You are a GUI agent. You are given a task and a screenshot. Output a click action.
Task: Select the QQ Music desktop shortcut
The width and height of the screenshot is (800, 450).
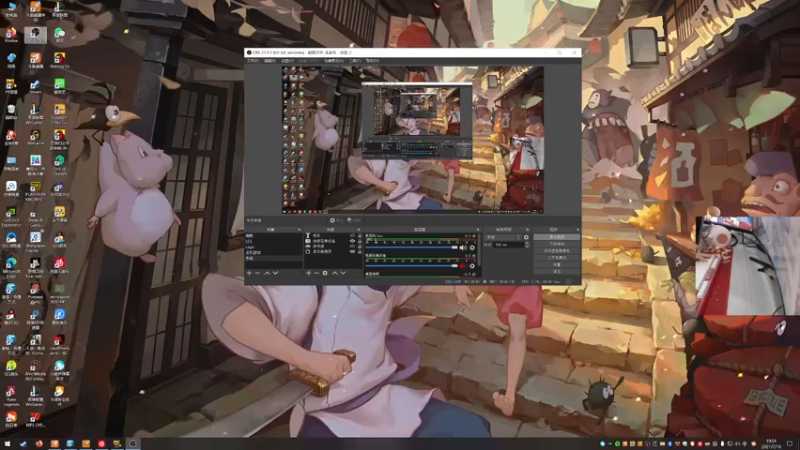(11, 367)
